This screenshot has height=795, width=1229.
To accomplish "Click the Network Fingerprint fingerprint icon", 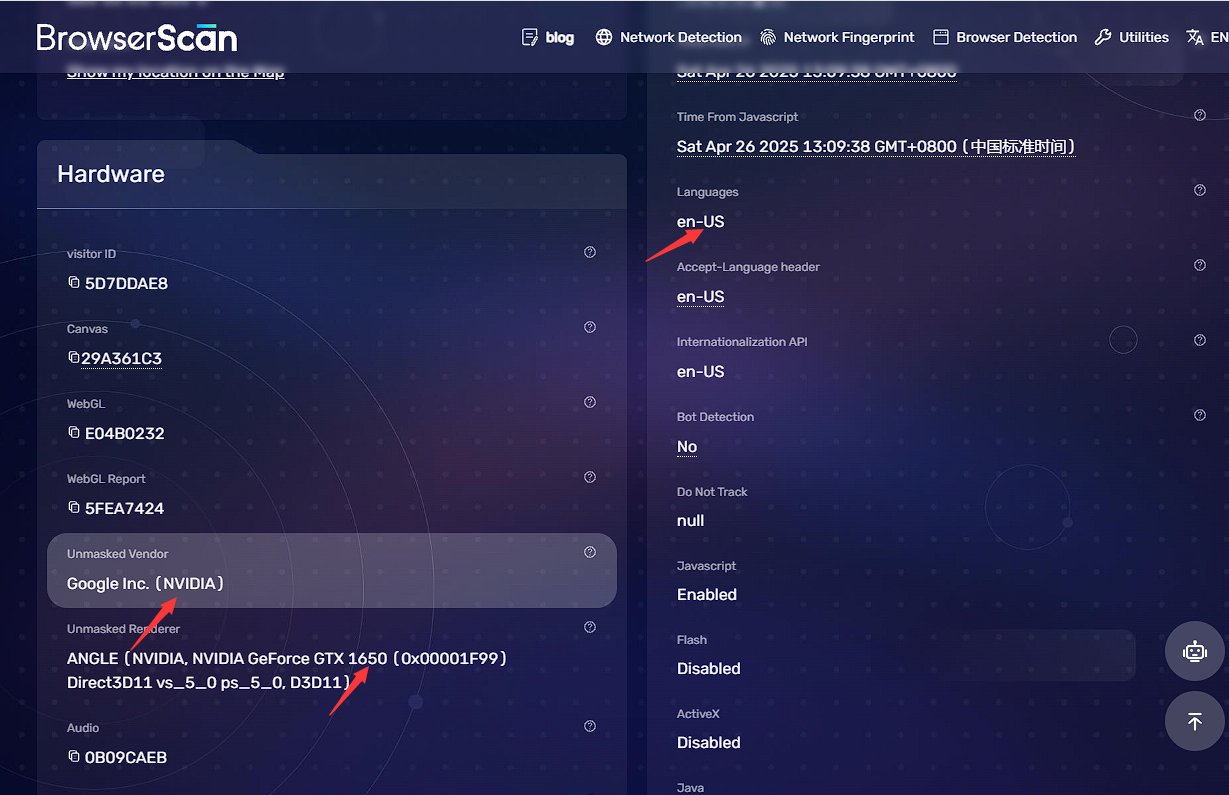I will tap(767, 37).
